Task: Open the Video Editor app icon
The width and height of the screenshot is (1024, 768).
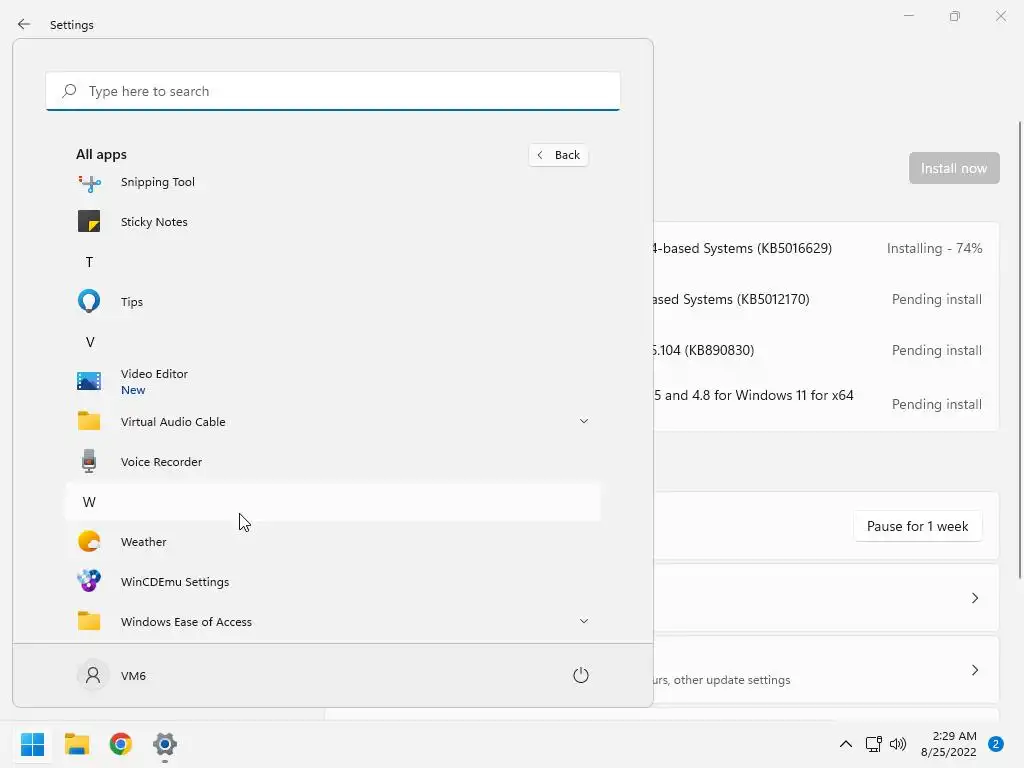Action: point(89,381)
